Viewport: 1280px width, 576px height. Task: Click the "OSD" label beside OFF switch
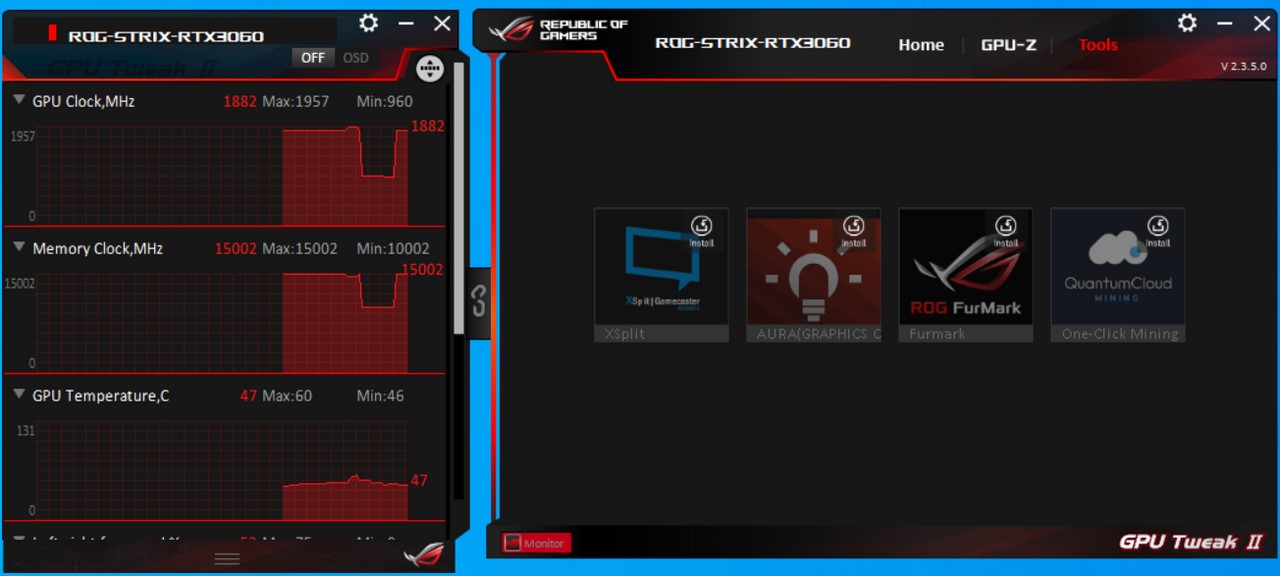click(356, 58)
